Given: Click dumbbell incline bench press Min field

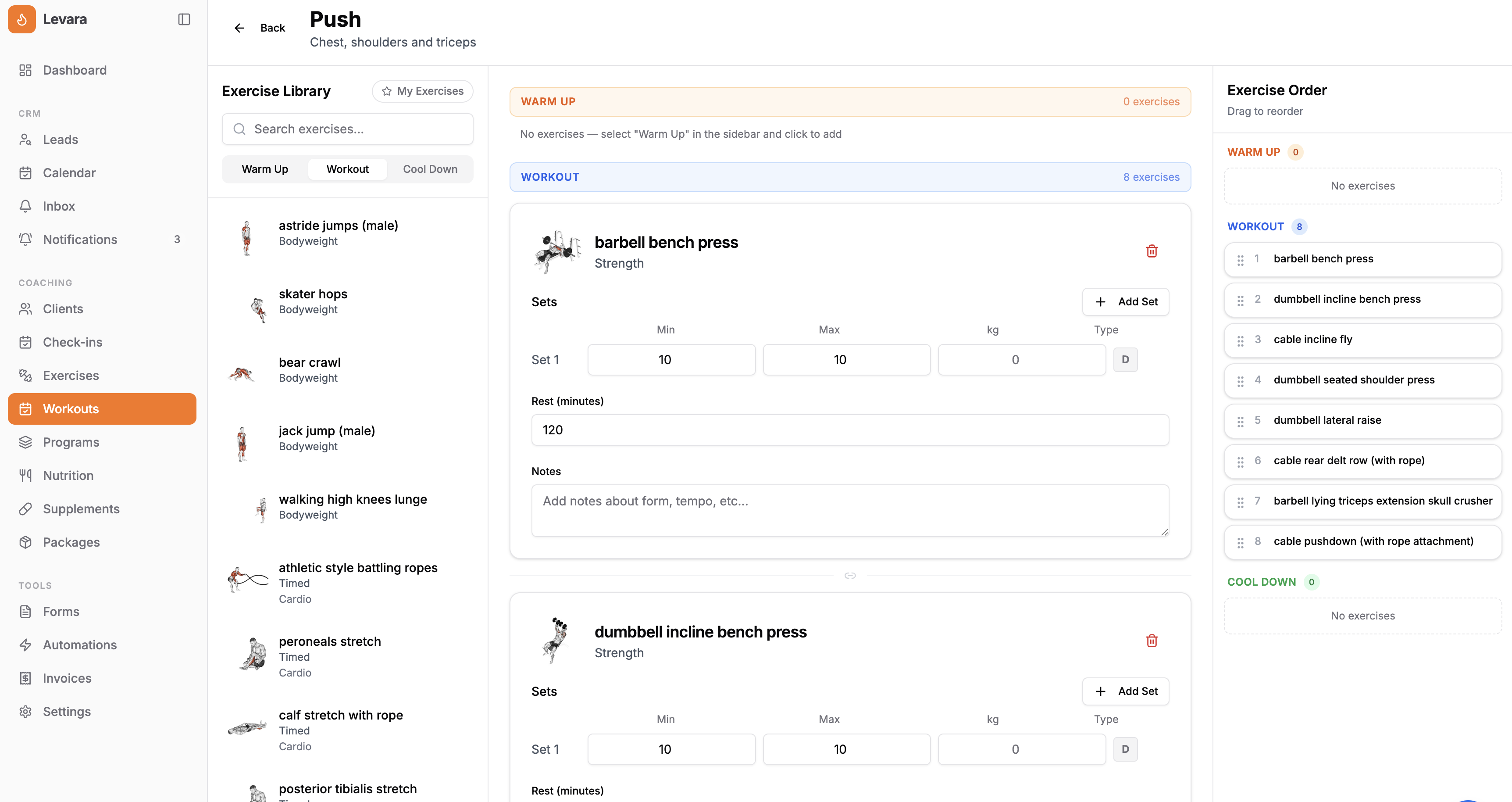Looking at the screenshot, I should click(x=671, y=749).
